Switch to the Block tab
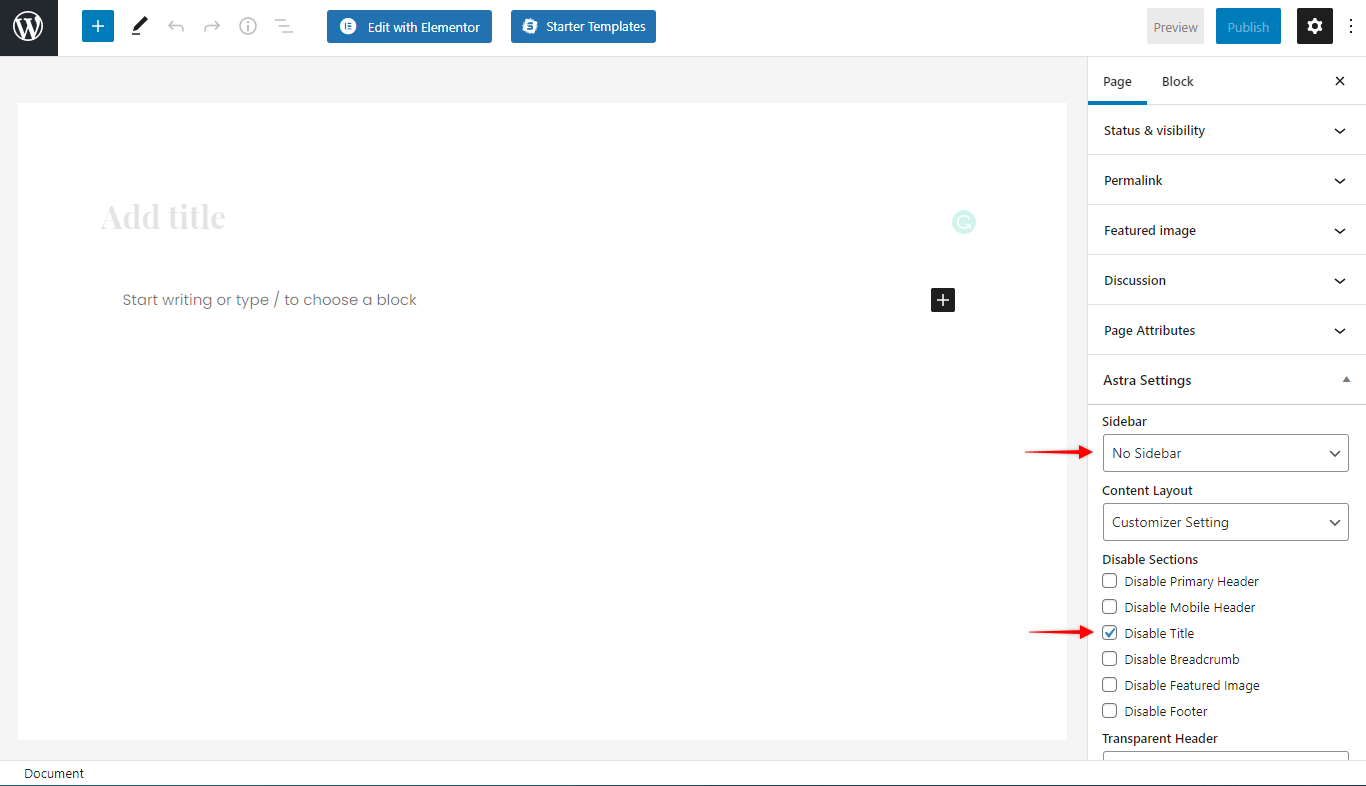Viewport: 1366px width, 786px height. pyautogui.click(x=1177, y=81)
